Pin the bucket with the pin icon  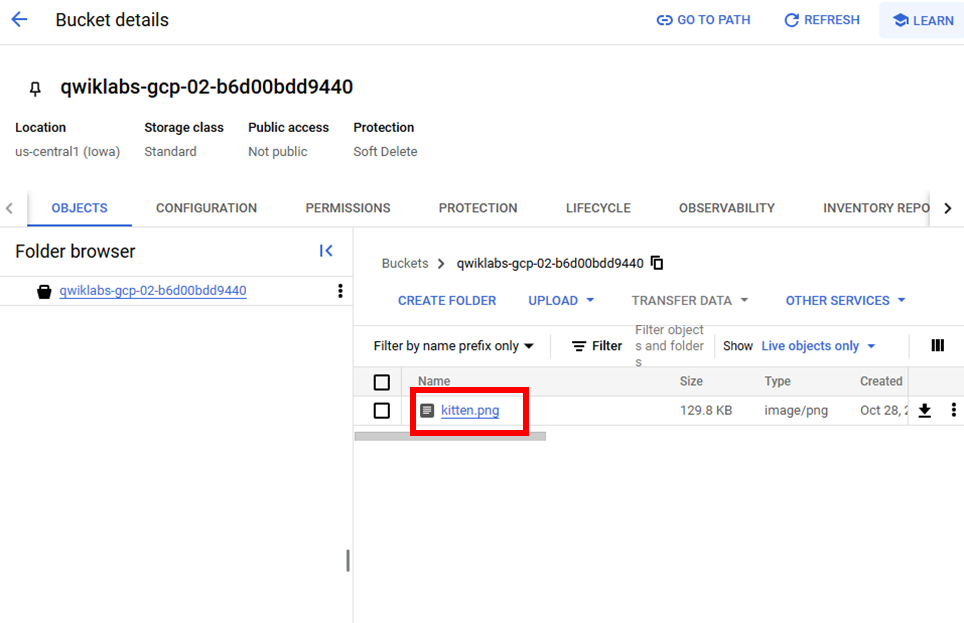[35, 89]
